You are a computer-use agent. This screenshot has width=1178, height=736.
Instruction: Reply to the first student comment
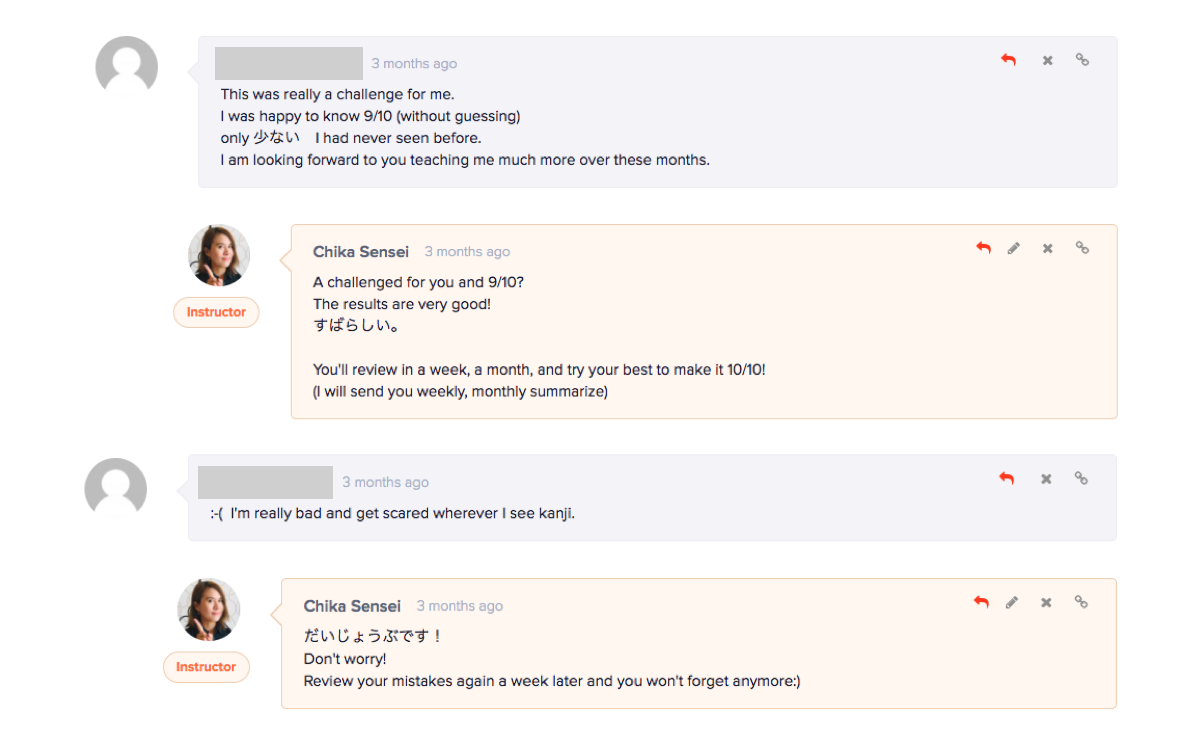[1008, 60]
